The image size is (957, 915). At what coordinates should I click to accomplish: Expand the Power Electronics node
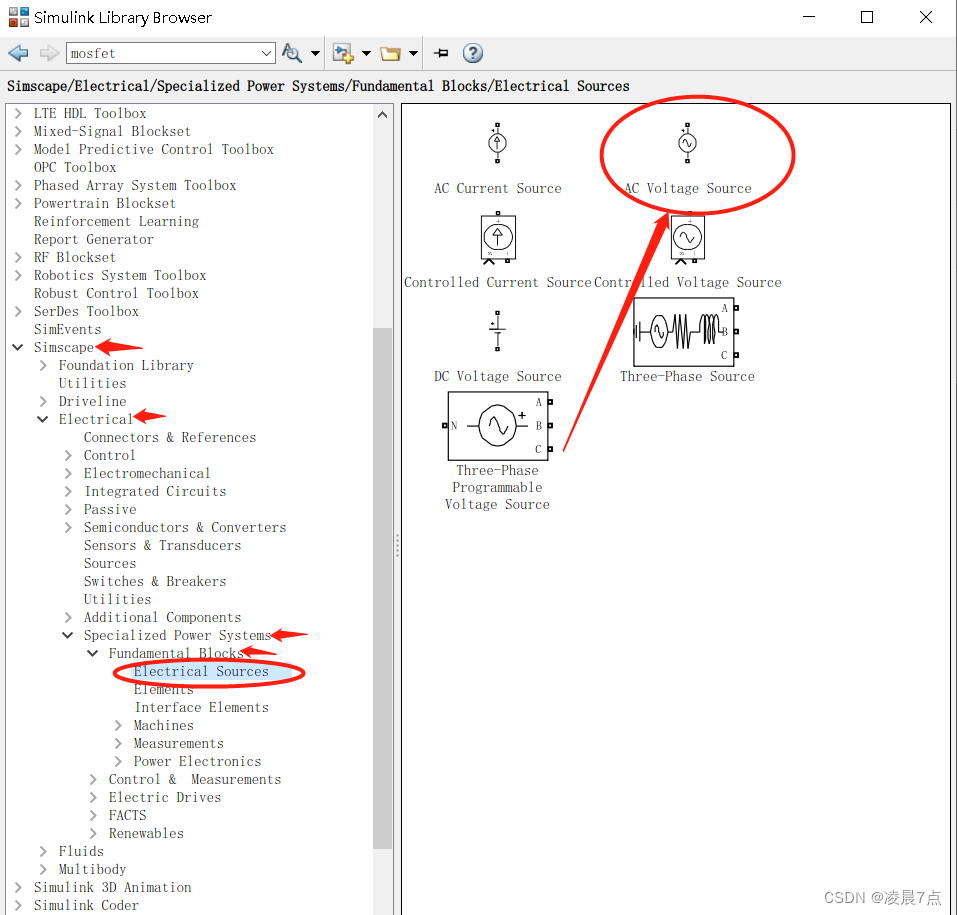click(x=118, y=762)
